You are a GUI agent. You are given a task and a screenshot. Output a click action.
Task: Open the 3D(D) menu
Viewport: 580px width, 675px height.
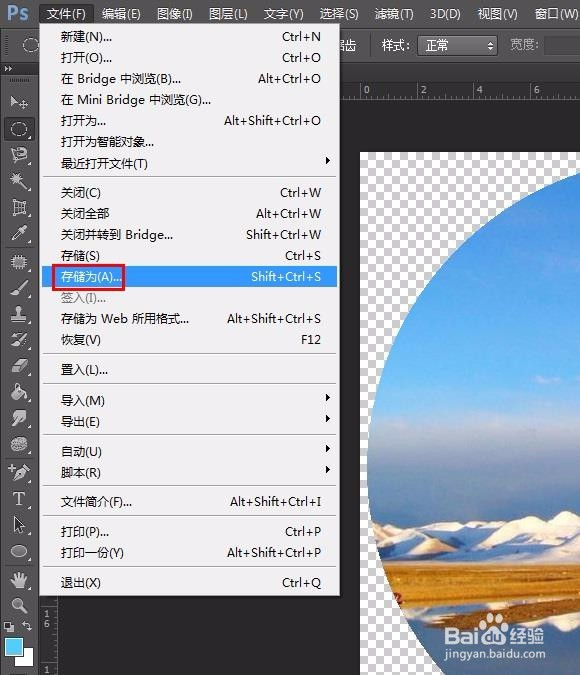[445, 14]
